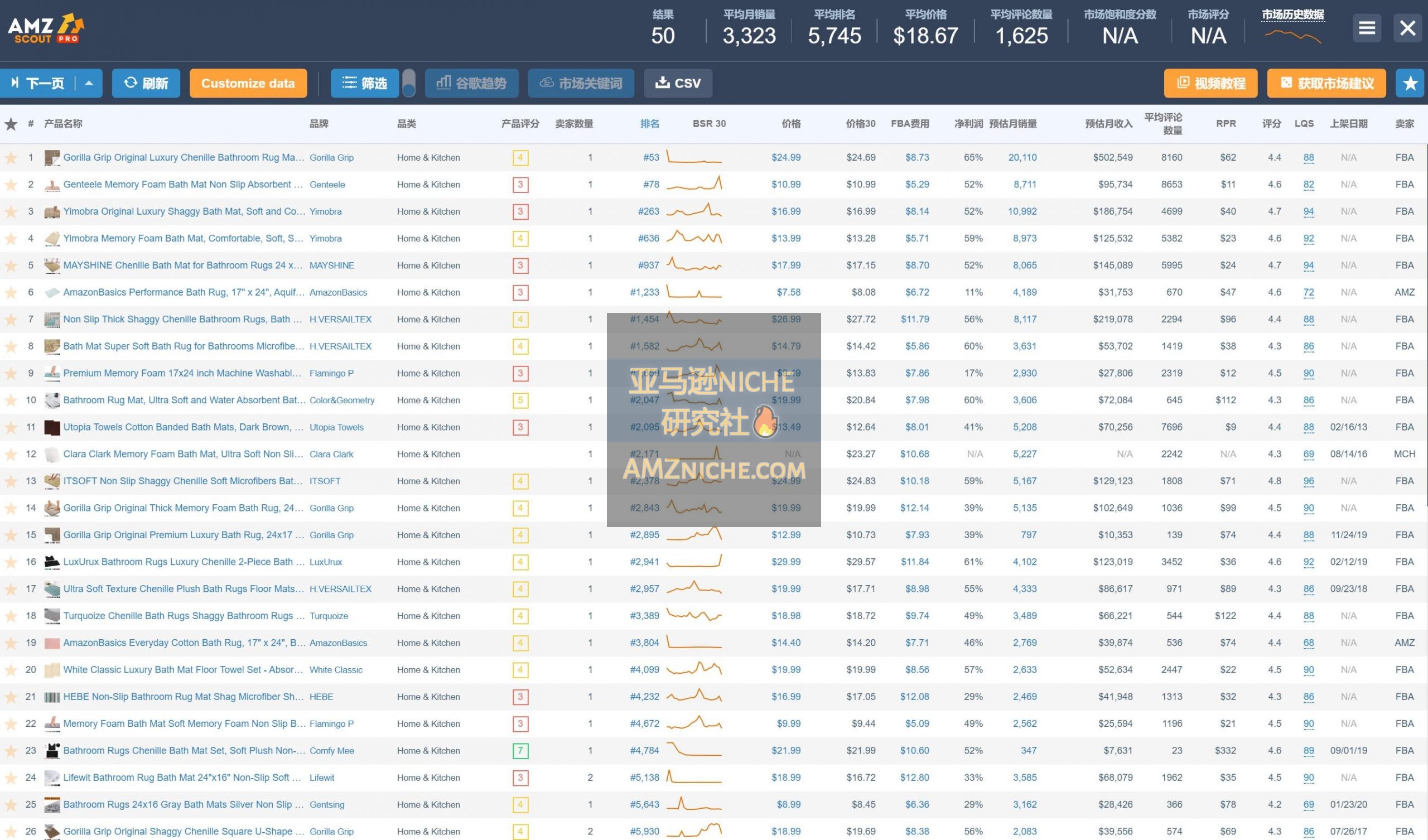Screen dimensions: 1428x840
Task: Click the AMZ Scout PRO logo
Action: click(46, 28)
